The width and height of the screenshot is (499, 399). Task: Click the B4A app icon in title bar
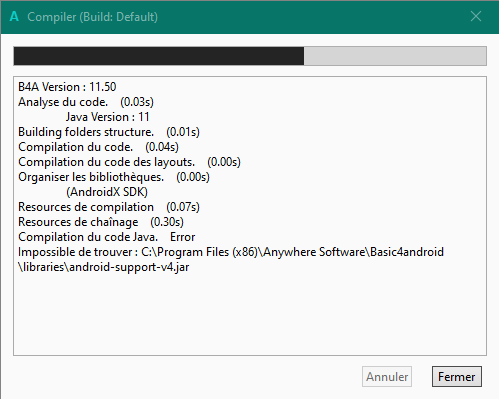(14, 16)
